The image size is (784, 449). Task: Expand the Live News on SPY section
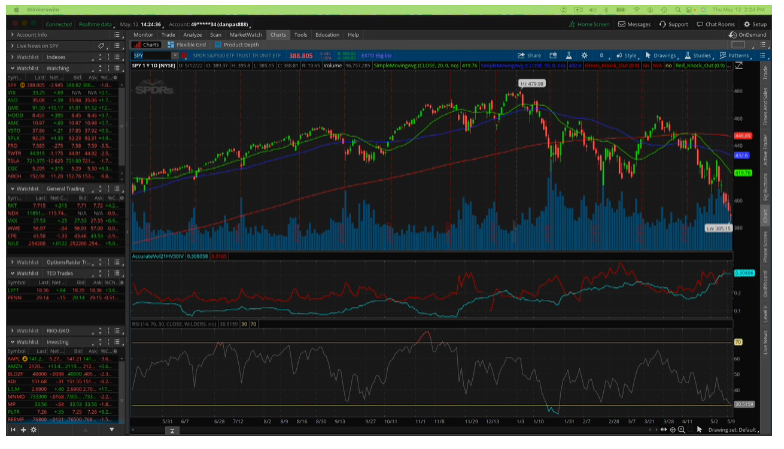12,46
